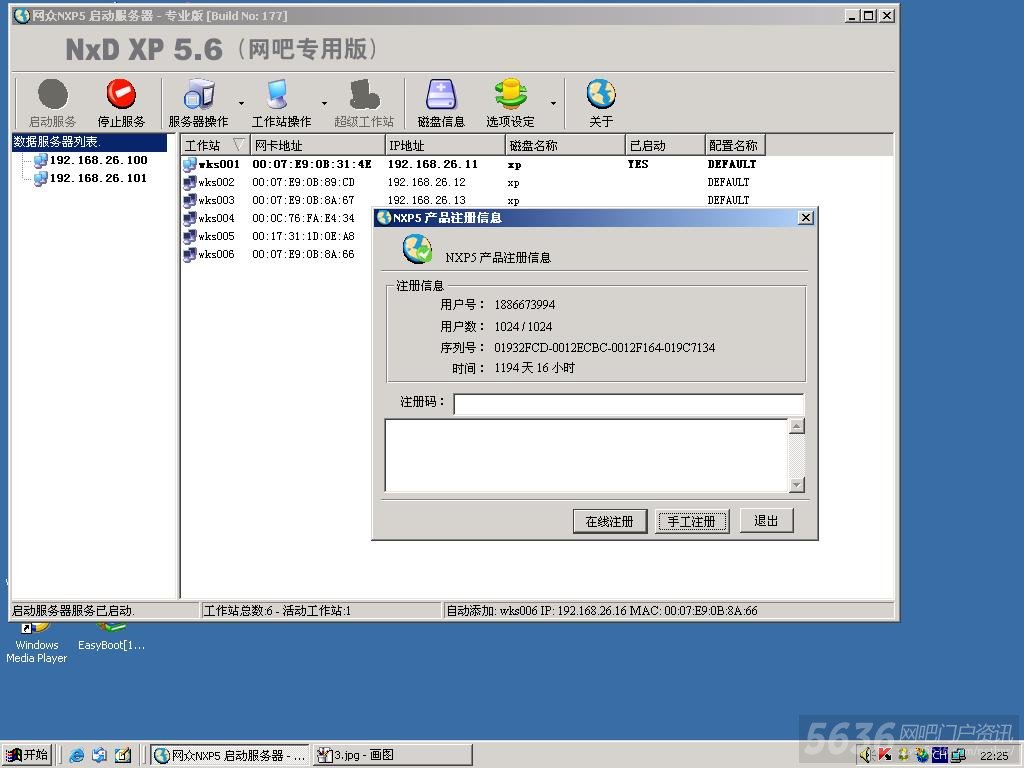The width and height of the screenshot is (1024, 768).
Task: Expand the 选项设定 dropdown arrow
Action: point(553,103)
